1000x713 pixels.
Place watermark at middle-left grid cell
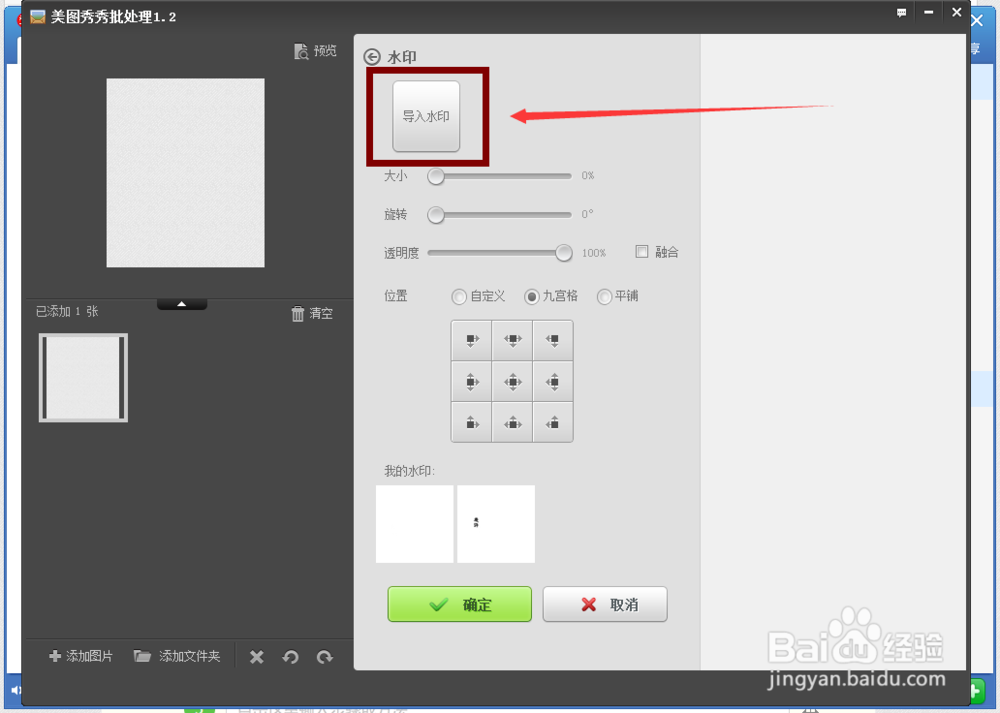[x=471, y=381]
